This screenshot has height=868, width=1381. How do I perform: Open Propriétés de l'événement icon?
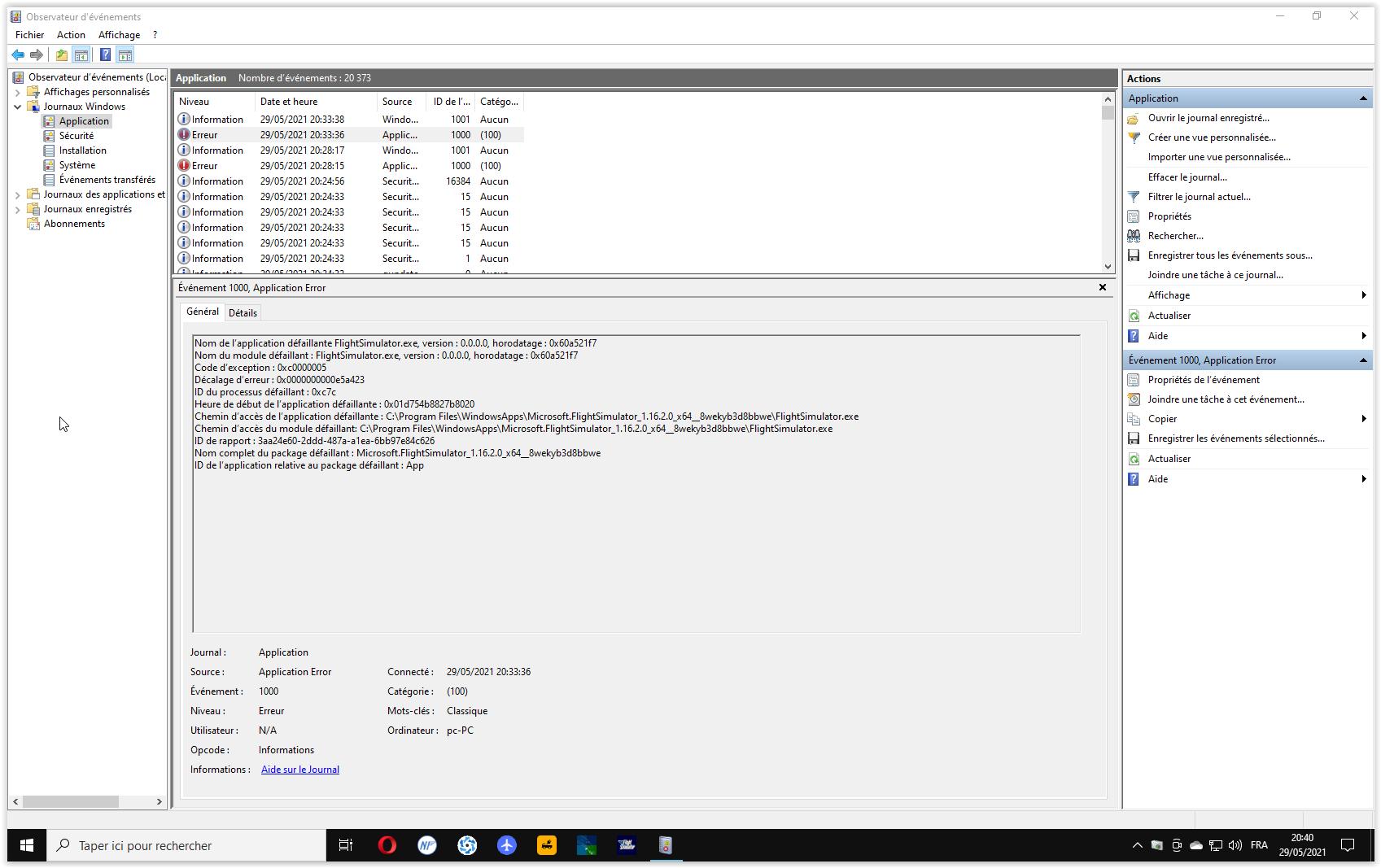point(1134,380)
